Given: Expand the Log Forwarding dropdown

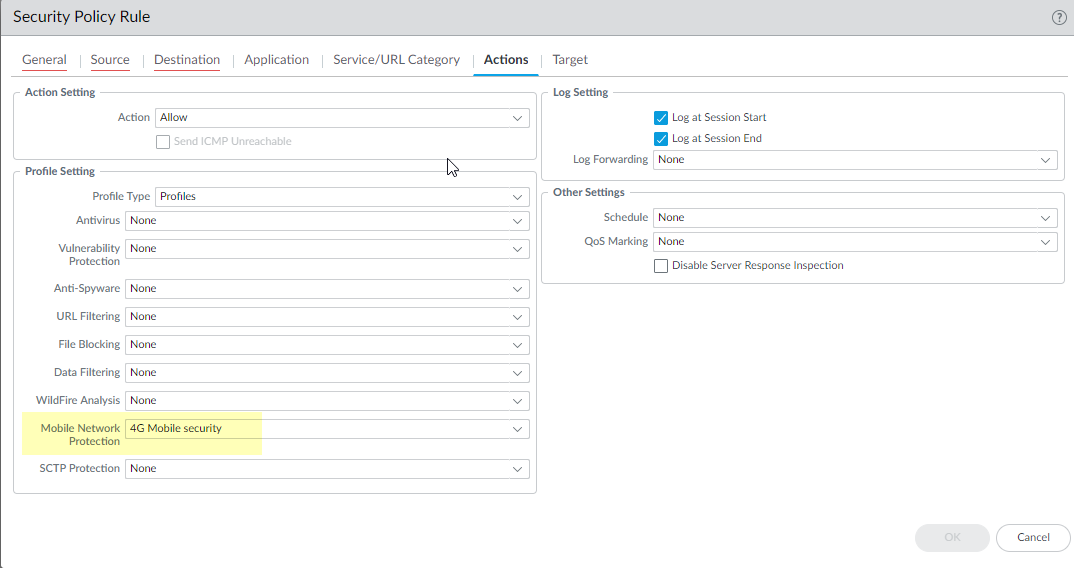Looking at the screenshot, I should pyautogui.click(x=855, y=160).
